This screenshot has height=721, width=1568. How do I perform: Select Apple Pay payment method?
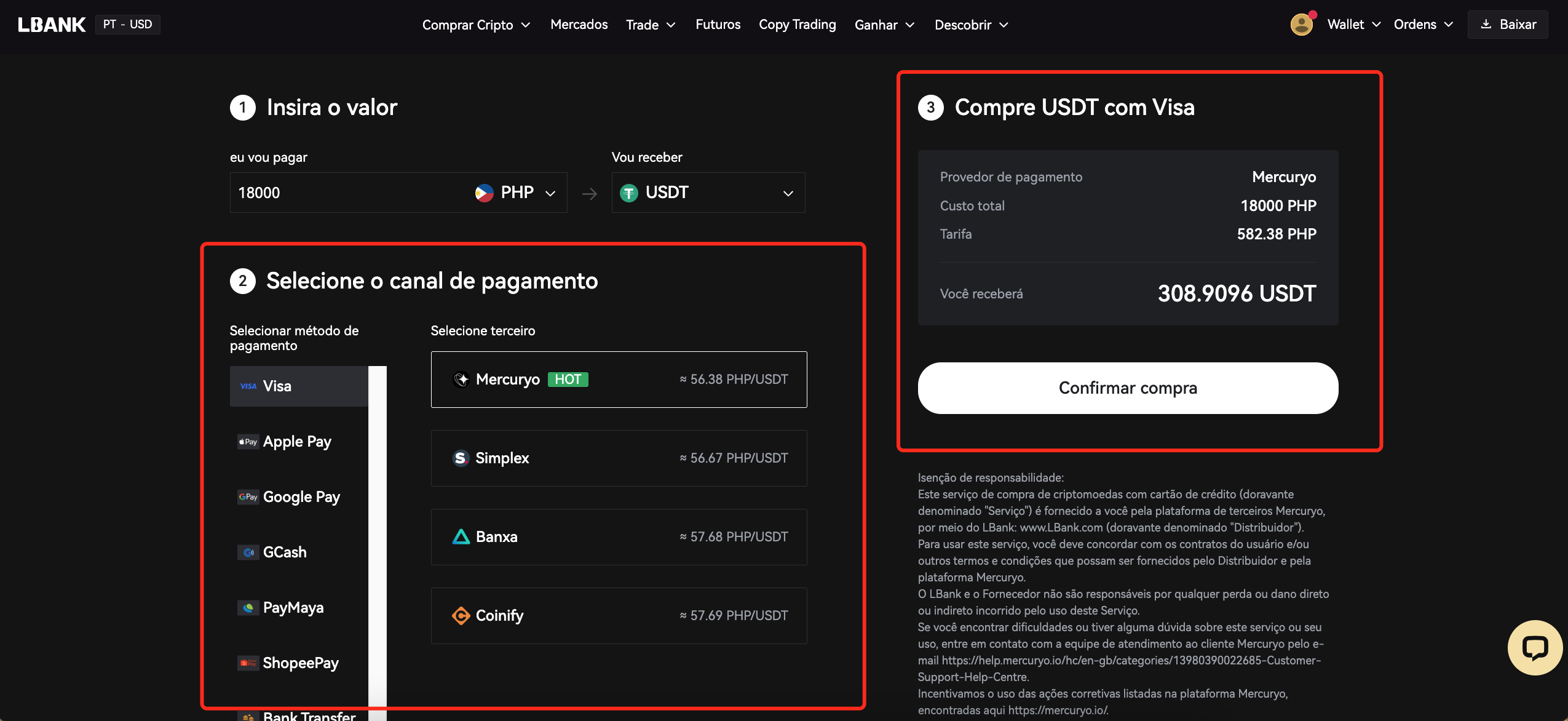coord(299,442)
